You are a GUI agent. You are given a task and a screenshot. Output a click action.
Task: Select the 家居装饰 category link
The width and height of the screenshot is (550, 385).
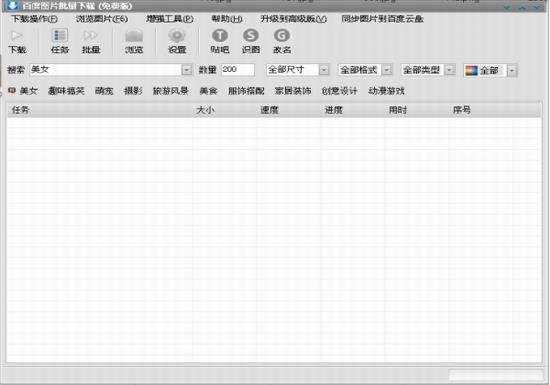click(293, 91)
